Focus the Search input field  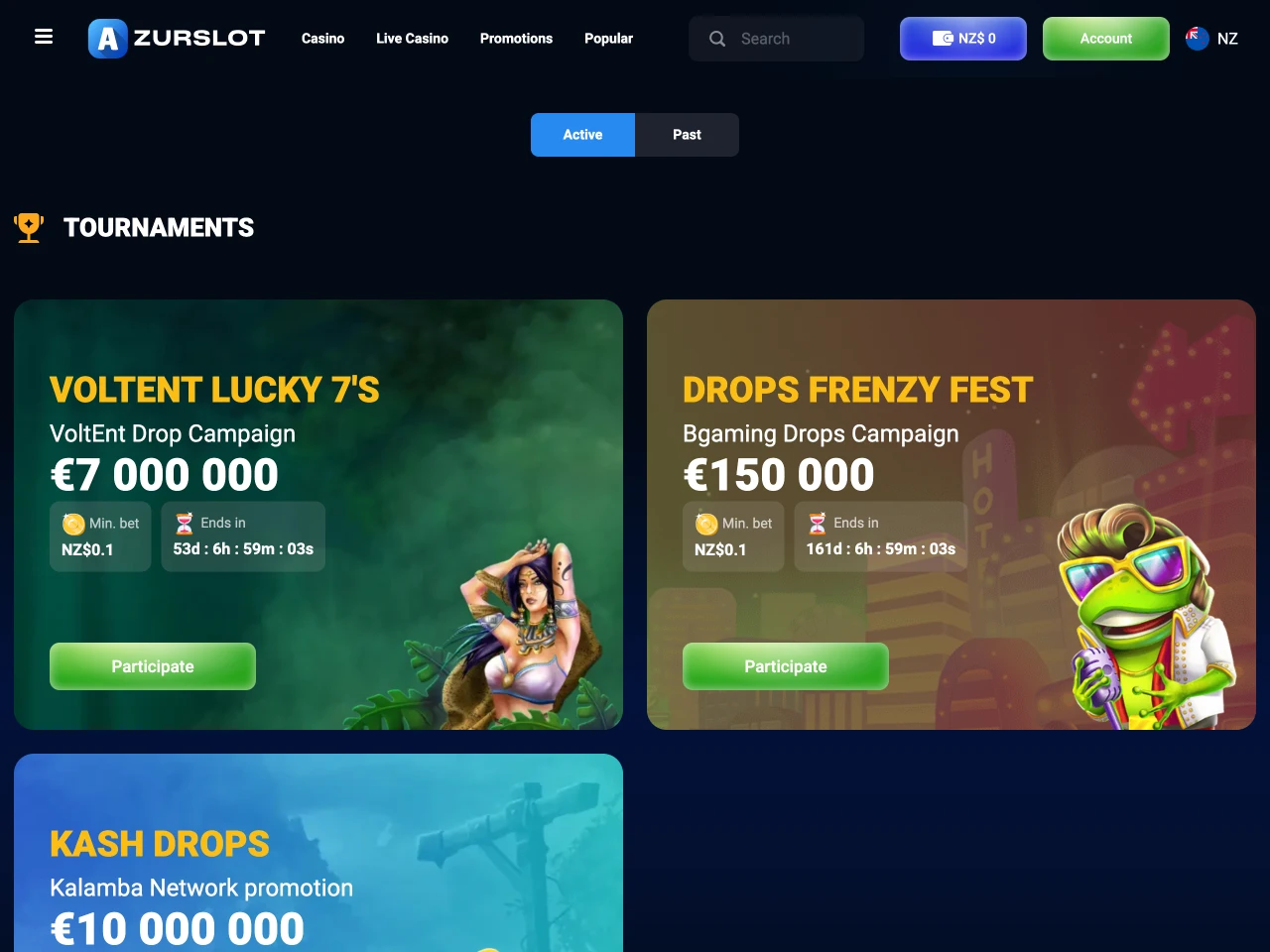click(776, 39)
